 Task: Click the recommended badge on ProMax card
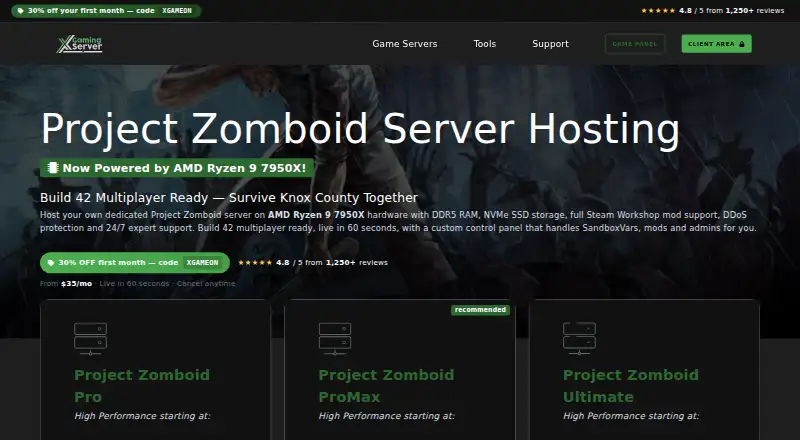click(x=480, y=310)
